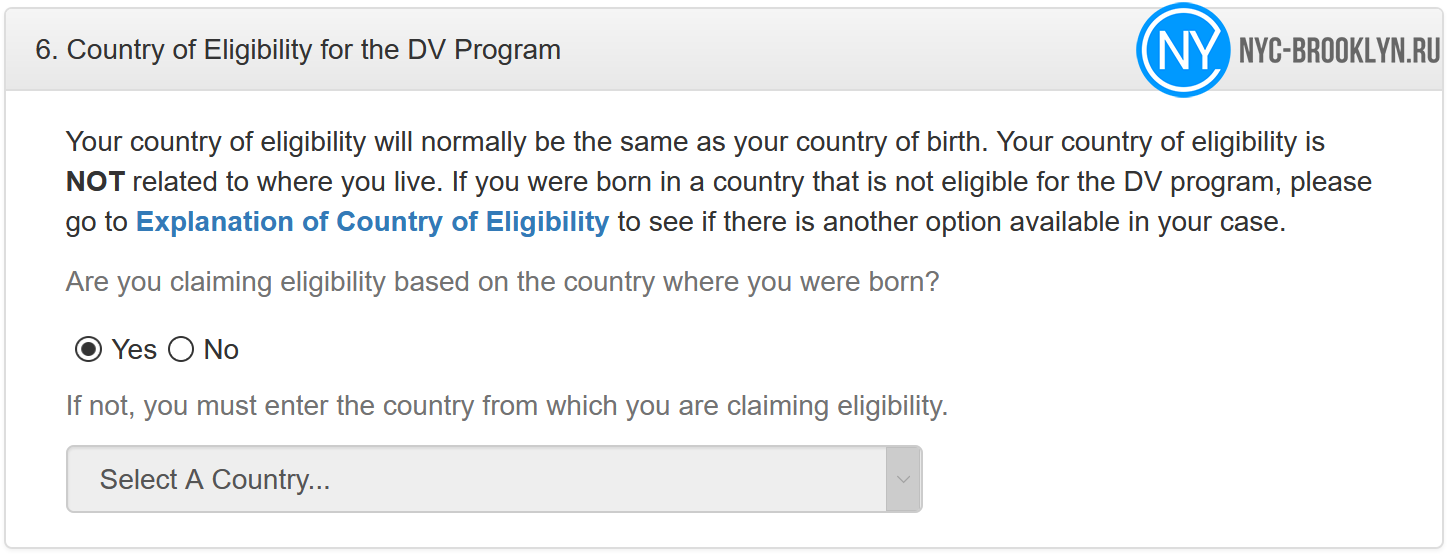Select the No radio button
Screen dimensions: 1448x556
(x=181, y=350)
